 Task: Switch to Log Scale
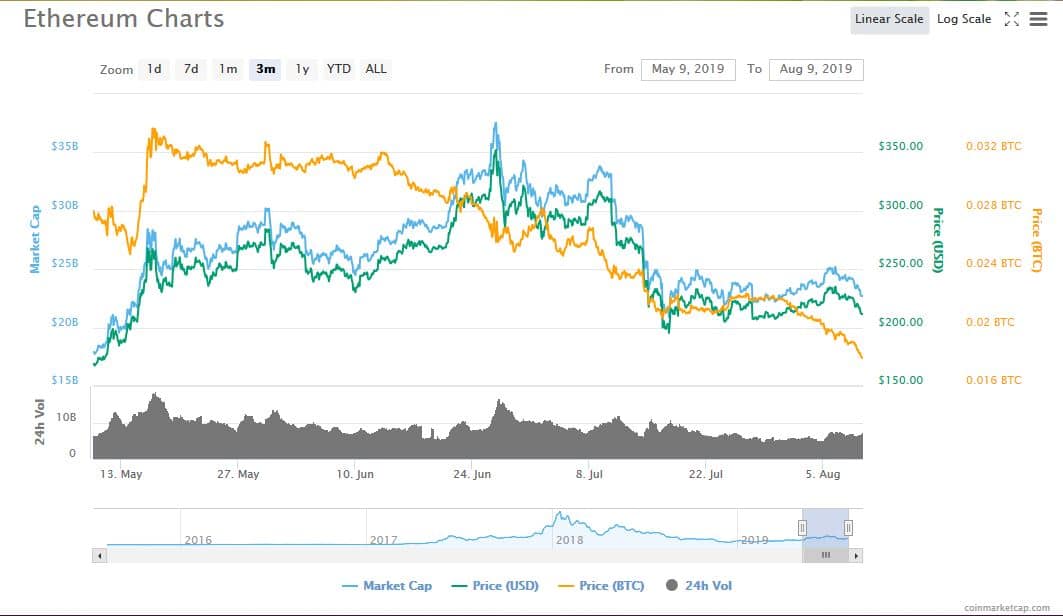pos(963,19)
